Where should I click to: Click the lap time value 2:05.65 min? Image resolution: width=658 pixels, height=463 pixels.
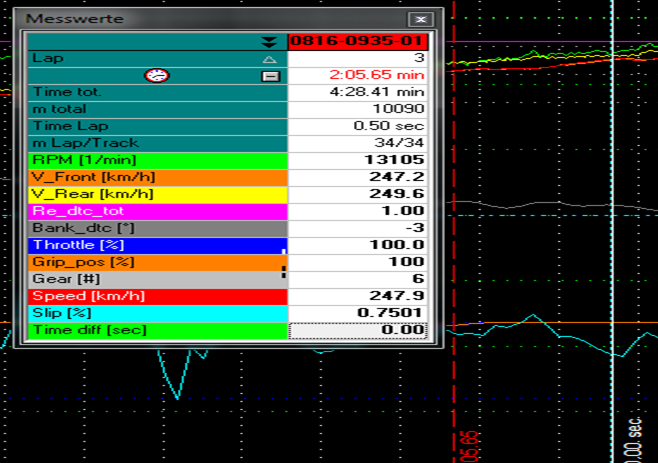[x=358, y=76]
